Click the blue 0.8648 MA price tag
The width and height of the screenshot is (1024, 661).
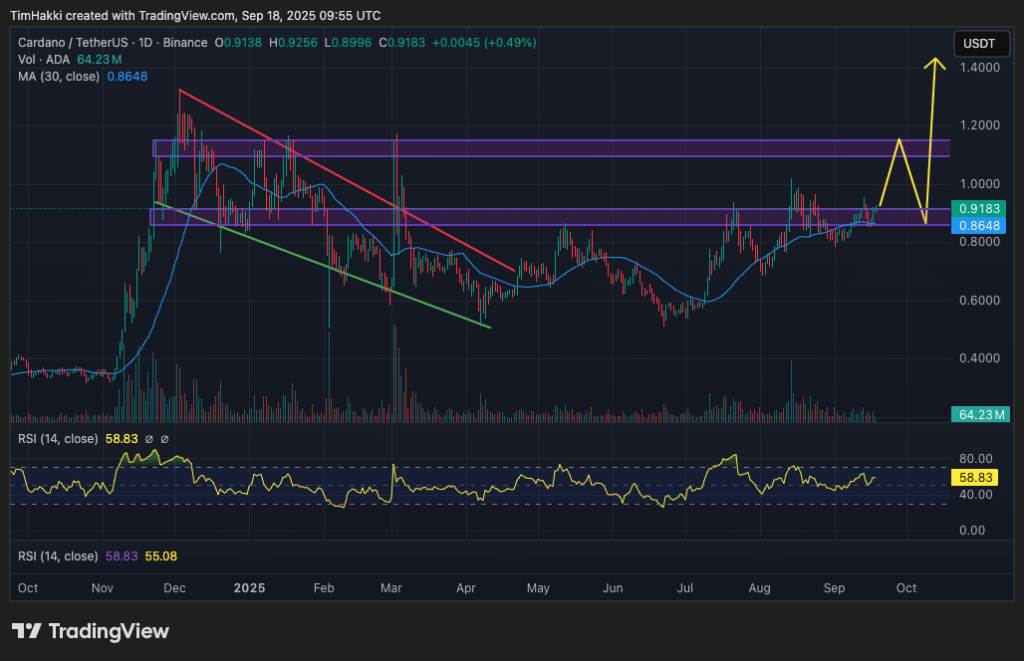coord(978,225)
